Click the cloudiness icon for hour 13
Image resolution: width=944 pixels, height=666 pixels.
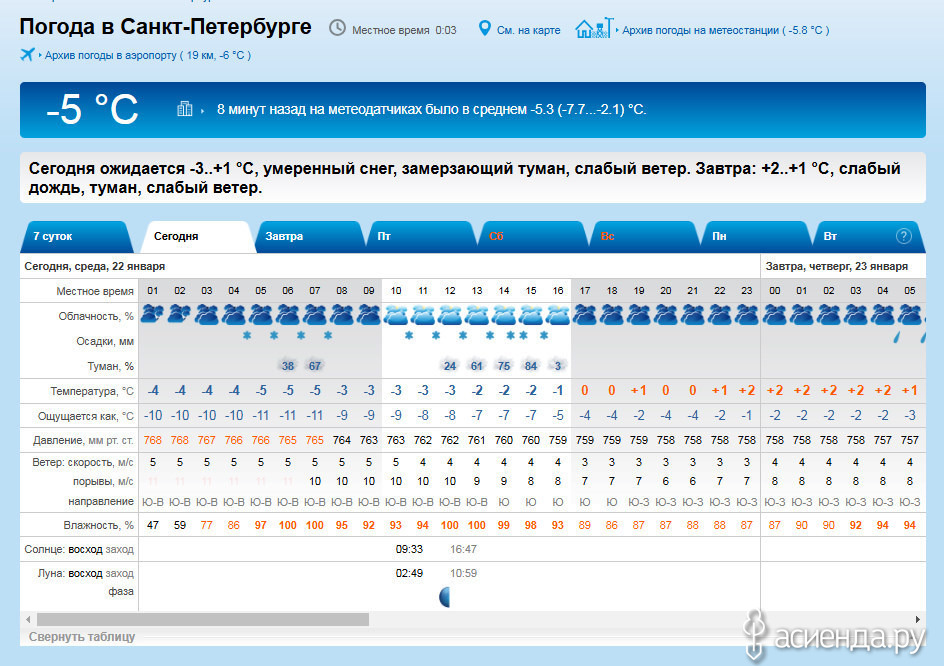pos(477,314)
